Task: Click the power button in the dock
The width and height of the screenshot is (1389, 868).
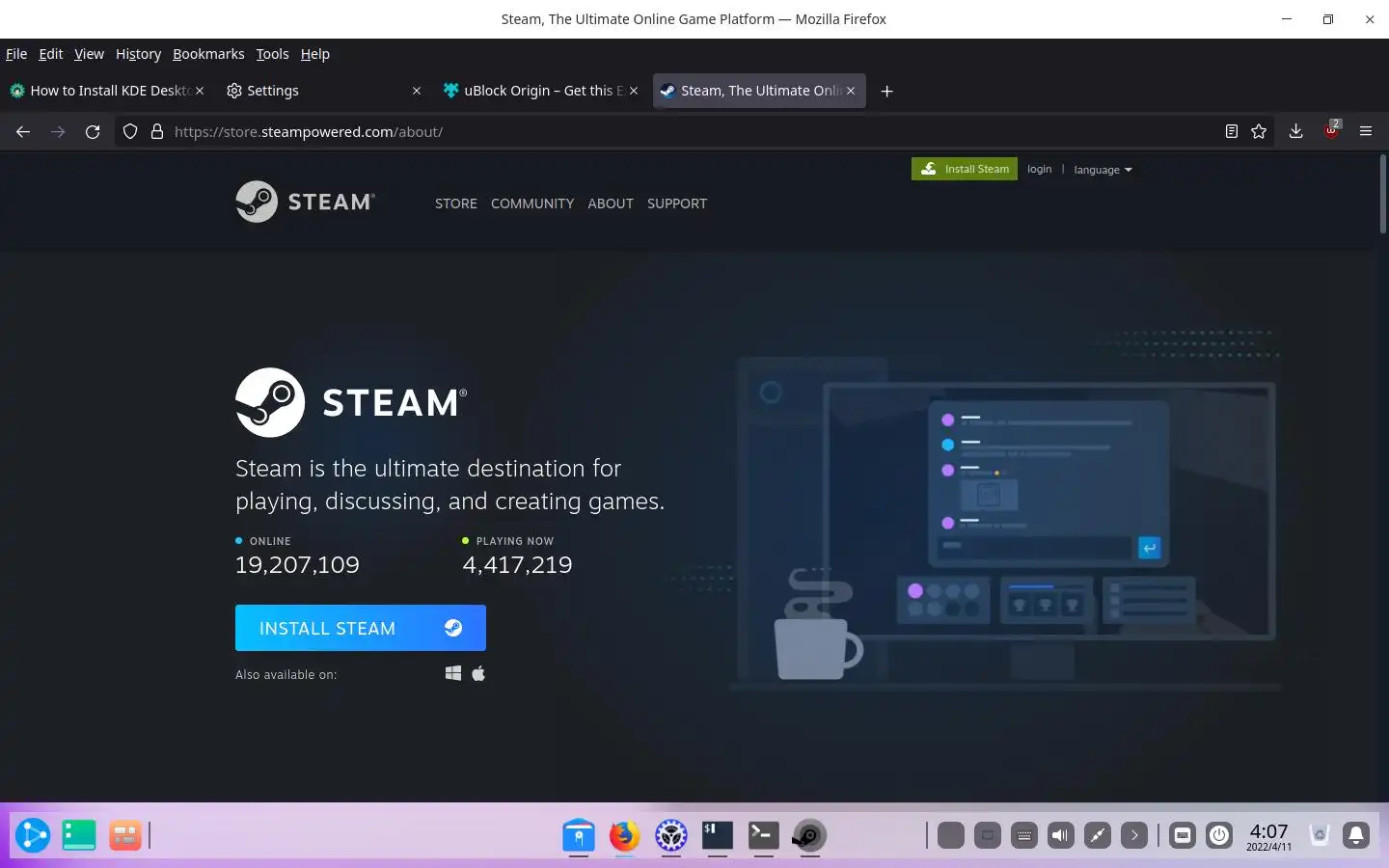Action: 1219,835
